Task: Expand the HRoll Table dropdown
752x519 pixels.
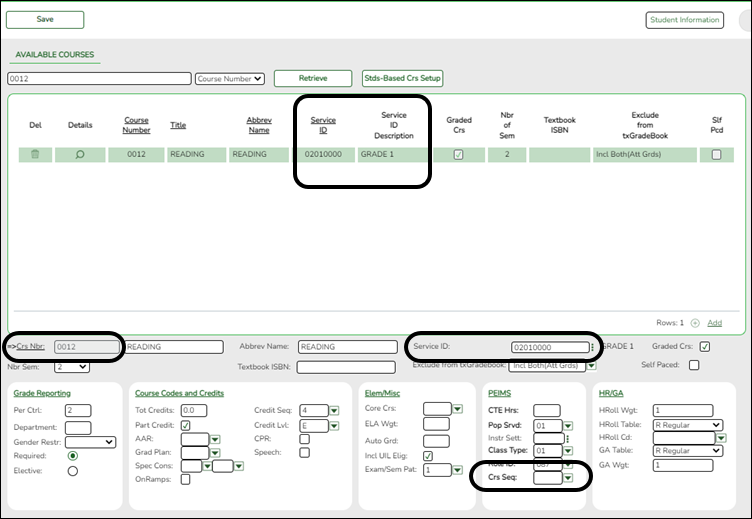Action: tap(688, 424)
